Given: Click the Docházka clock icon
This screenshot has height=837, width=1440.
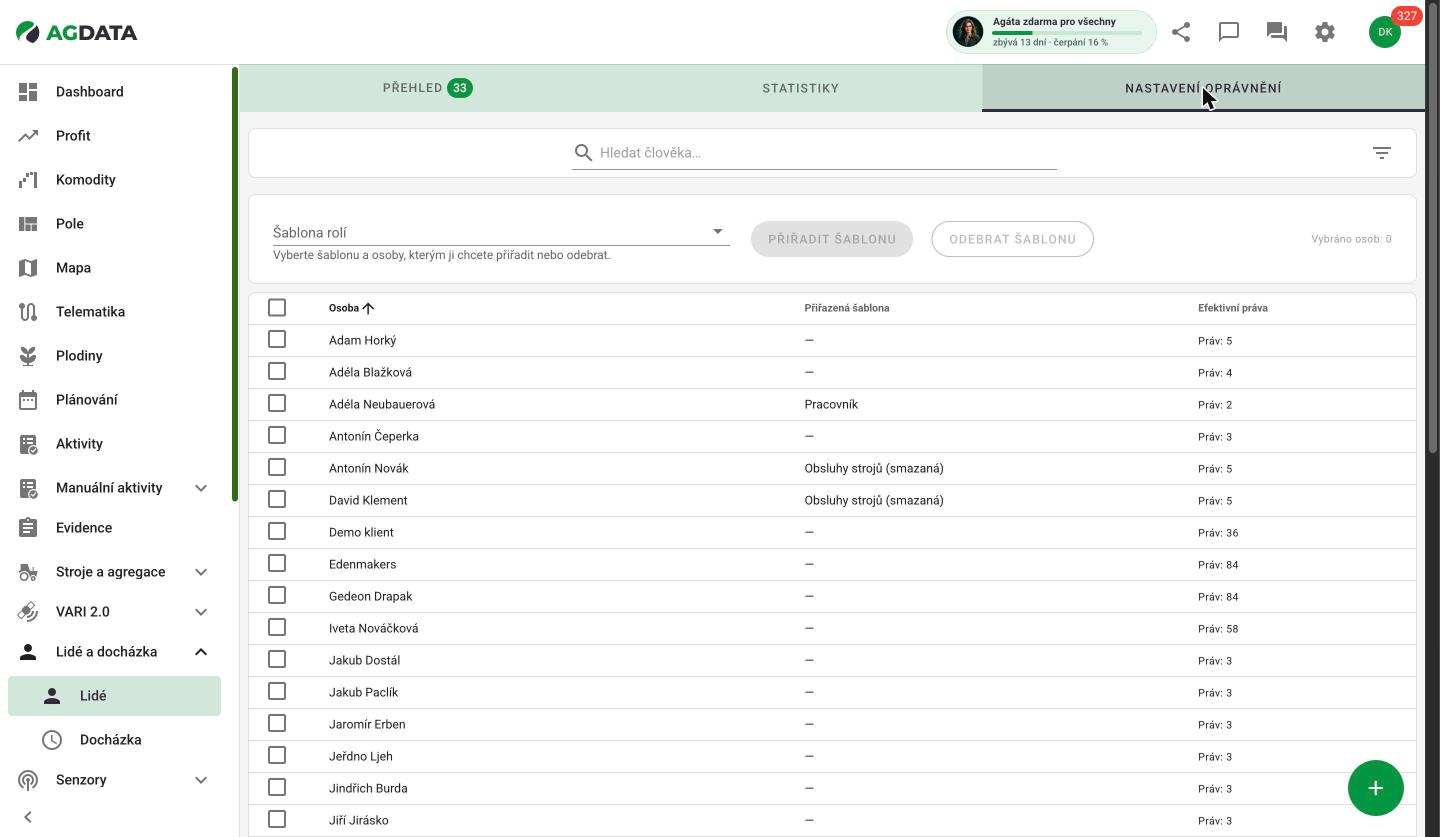Looking at the screenshot, I should (52, 740).
